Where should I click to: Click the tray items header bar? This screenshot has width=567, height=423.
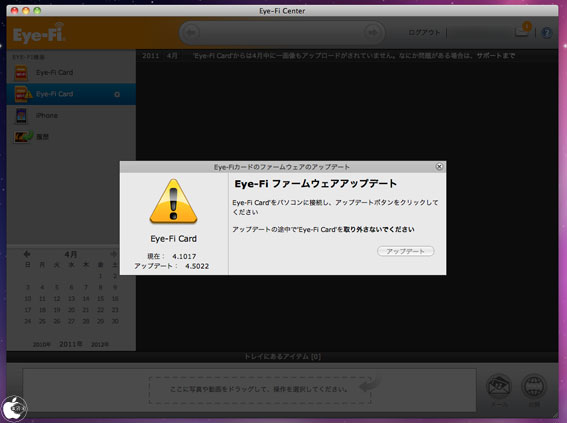pos(282,356)
